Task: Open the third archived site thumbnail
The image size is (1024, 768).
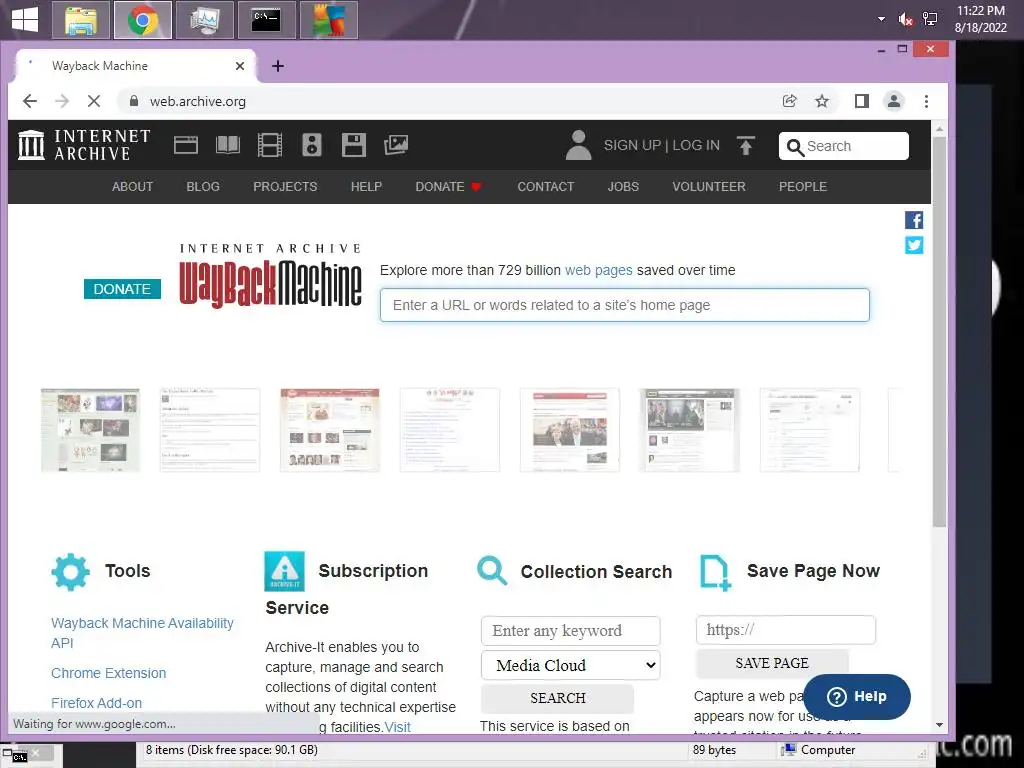Action: pos(330,430)
